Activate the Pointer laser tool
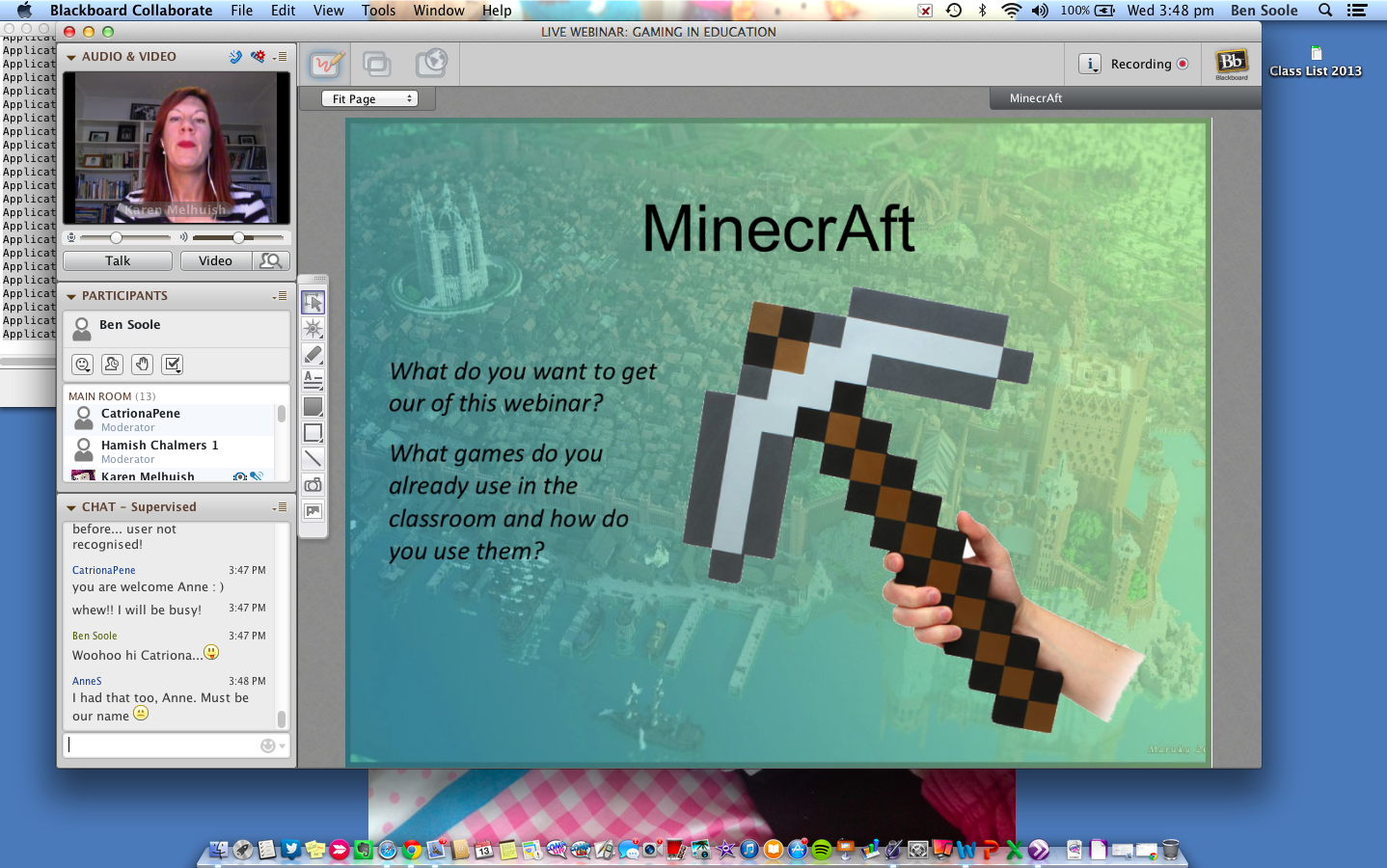Viewport: 1387px width, 868px height. (x=313, y=328)
